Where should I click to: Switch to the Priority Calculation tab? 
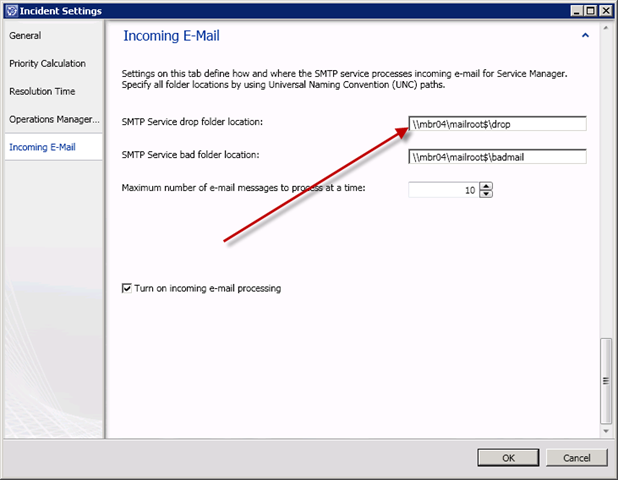click(47, 63)
